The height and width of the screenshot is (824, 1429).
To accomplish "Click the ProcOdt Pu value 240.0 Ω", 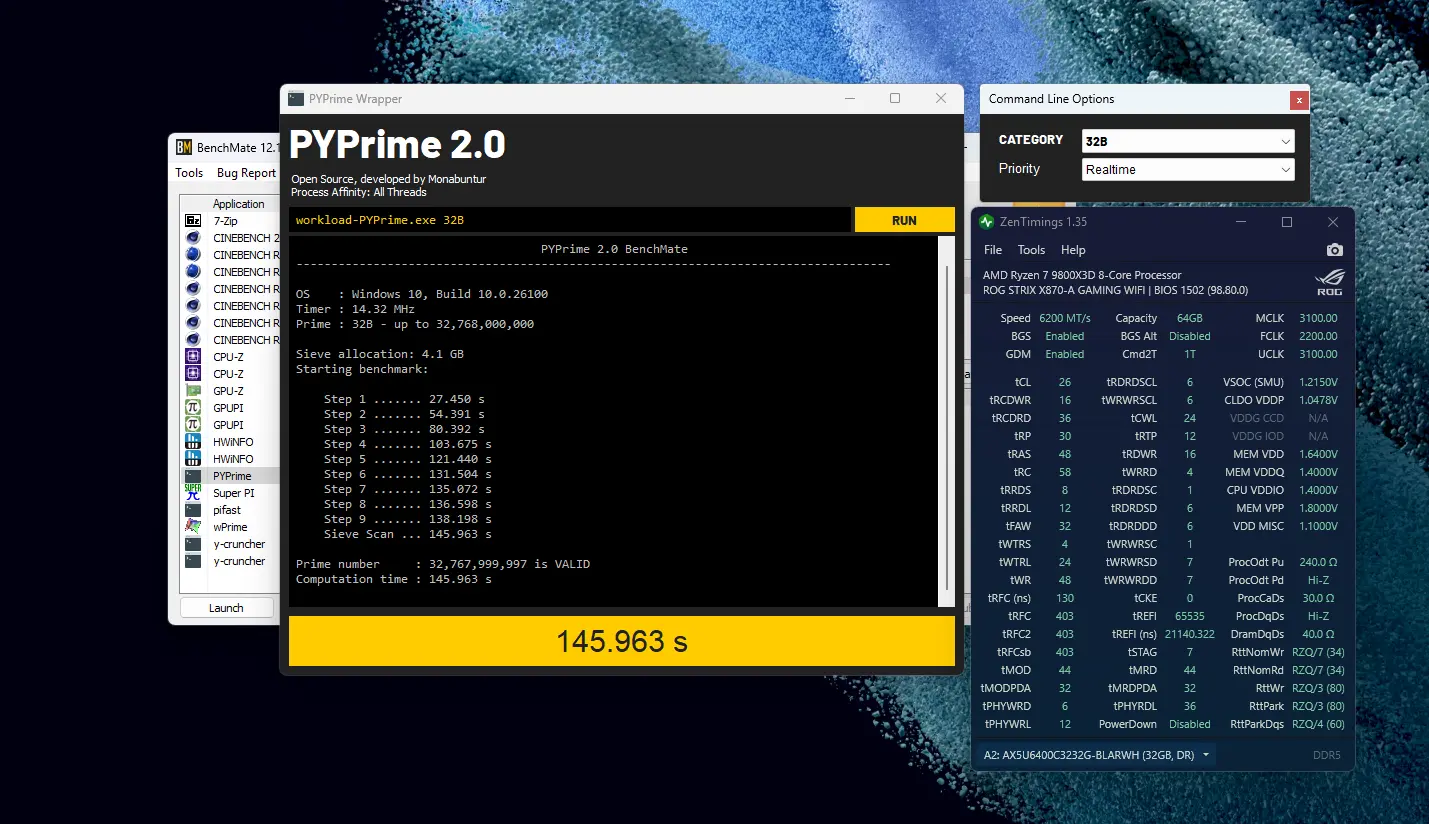I will 1318,562.
